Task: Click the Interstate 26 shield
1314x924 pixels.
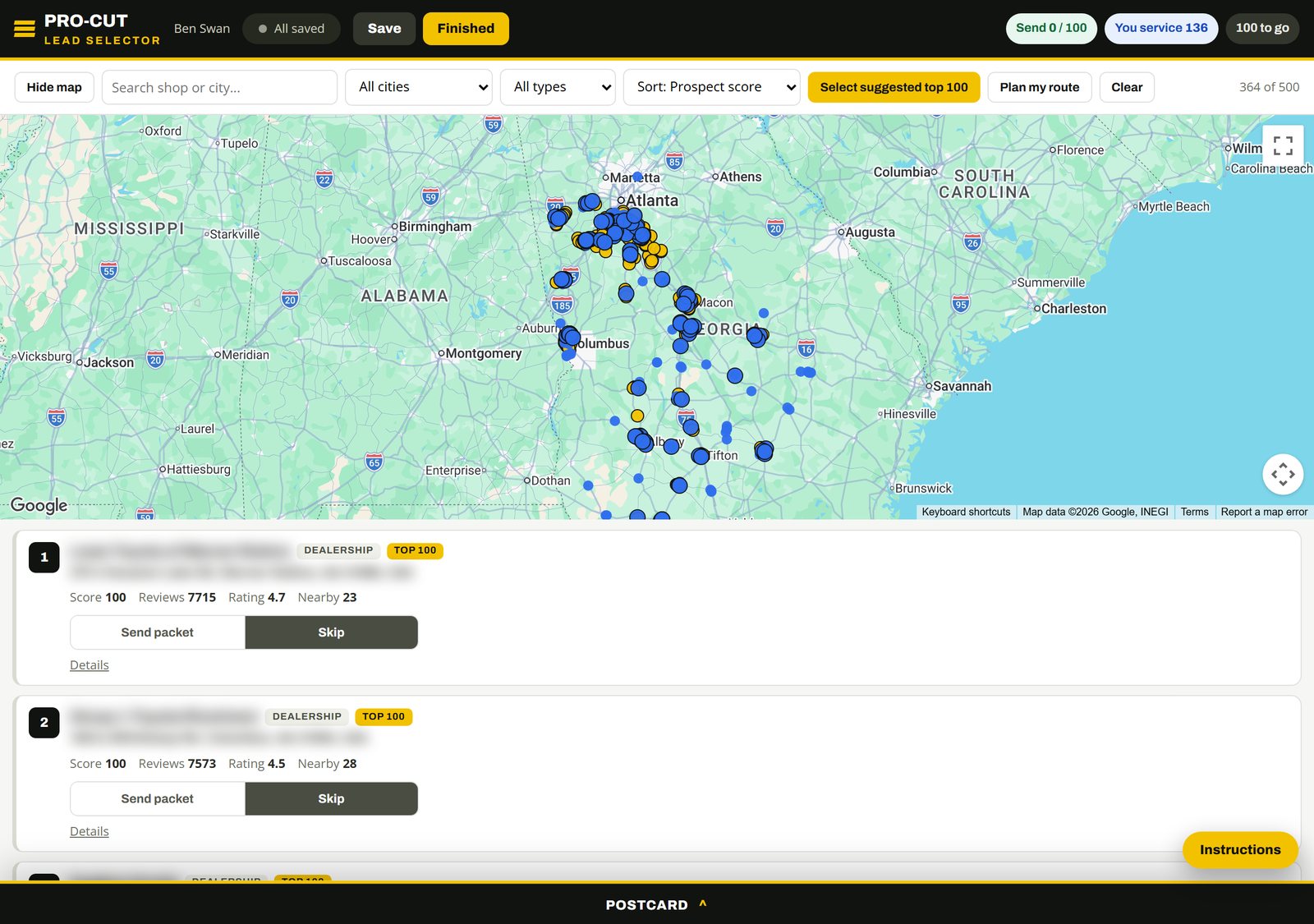Action: (x=972, y=242)
